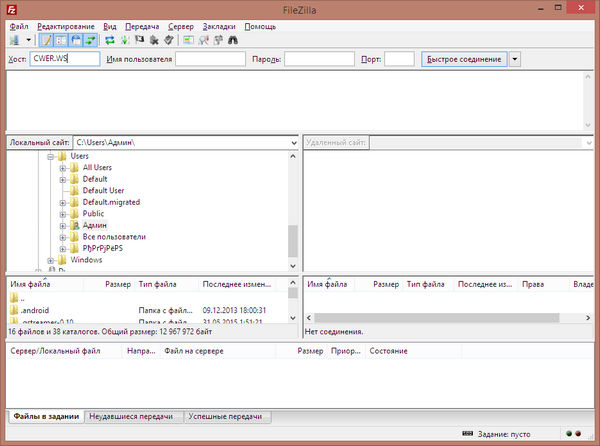
Task: Toggle the message log display
Action: click(x=46, y=40)
